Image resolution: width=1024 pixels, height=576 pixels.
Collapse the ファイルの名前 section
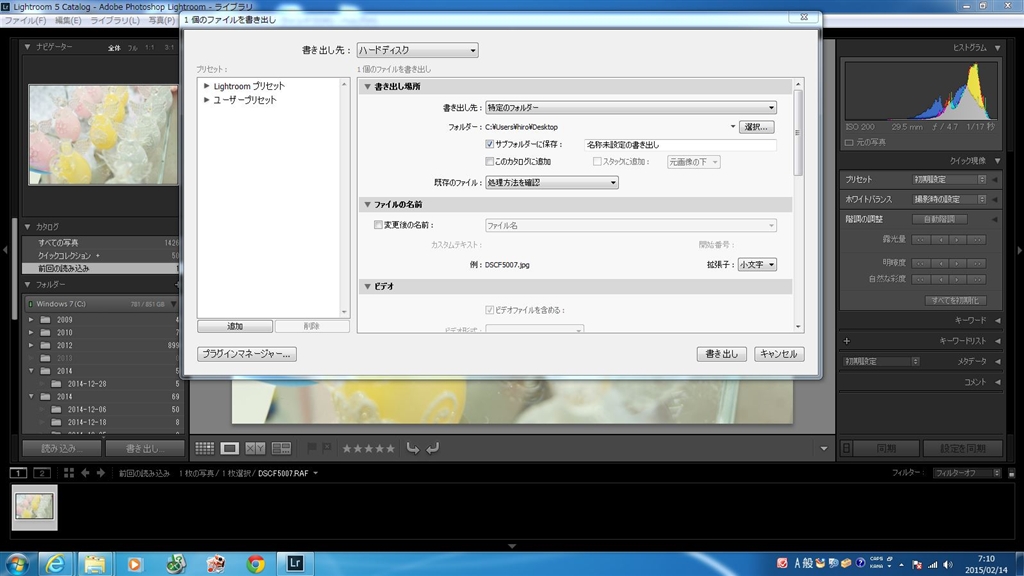click(x=367, y=204)
